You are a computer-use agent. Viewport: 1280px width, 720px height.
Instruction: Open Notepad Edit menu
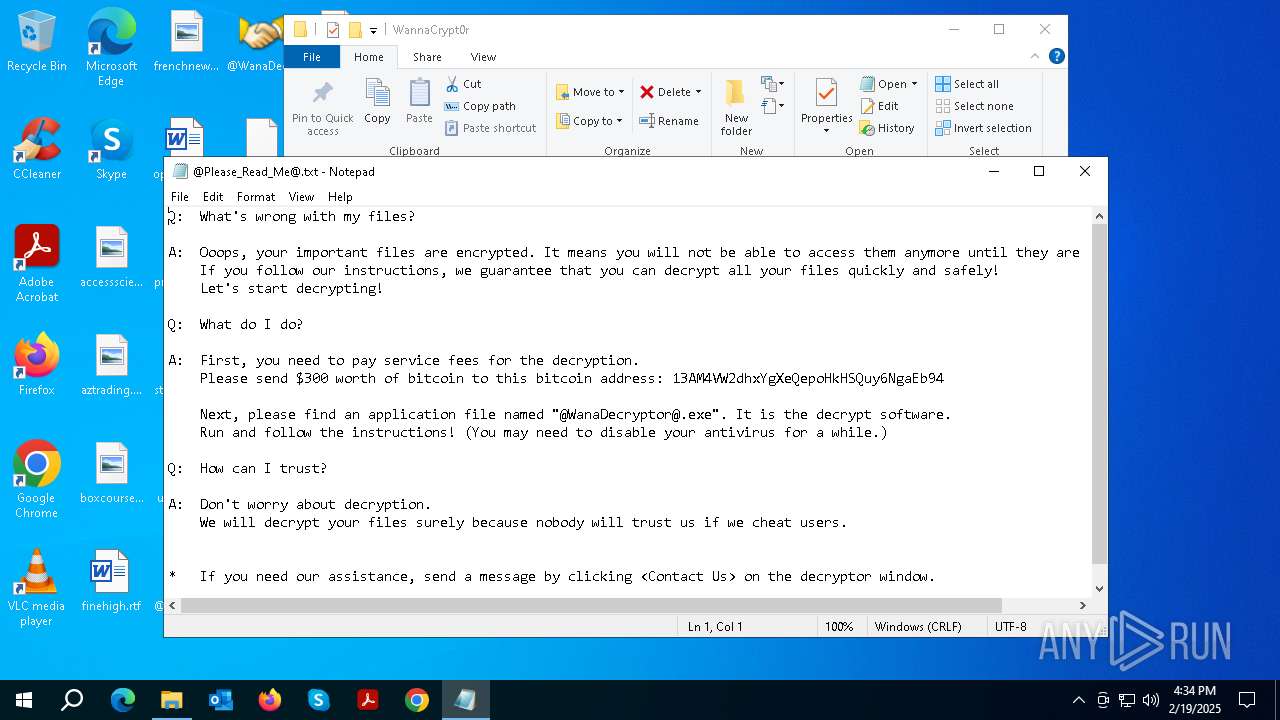(213, 197)
